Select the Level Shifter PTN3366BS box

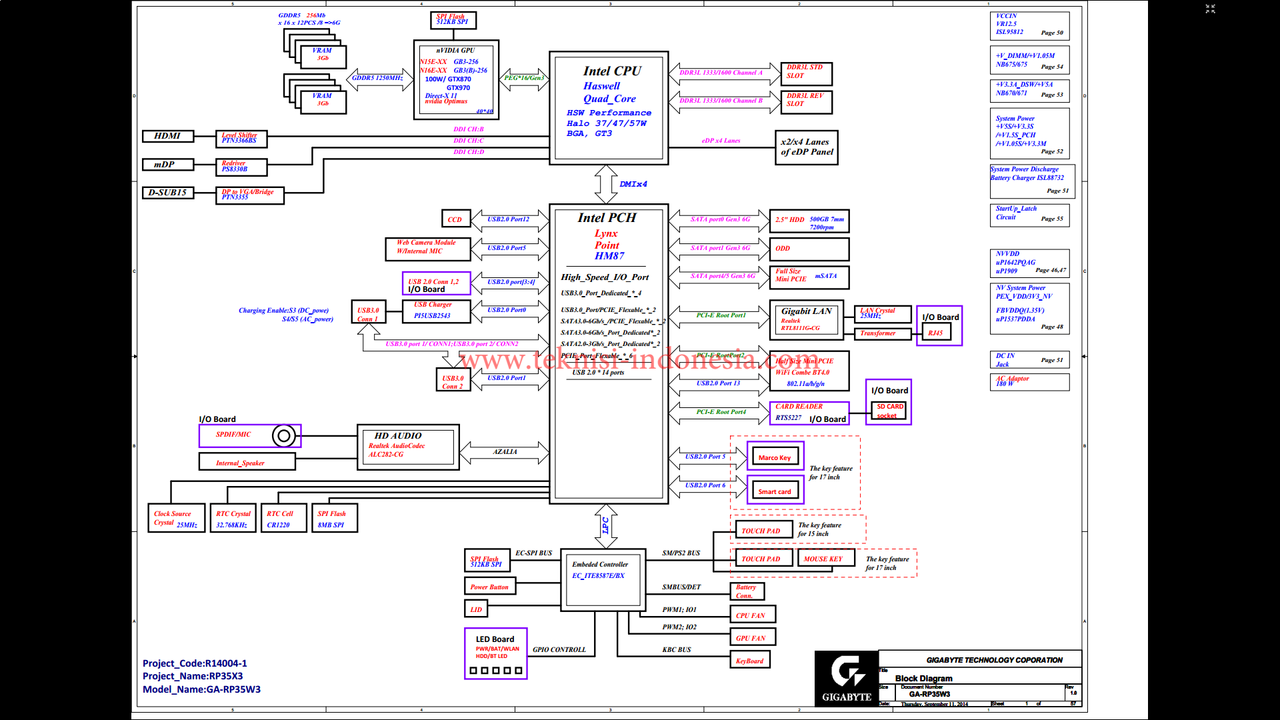click(x=241, y=137)
